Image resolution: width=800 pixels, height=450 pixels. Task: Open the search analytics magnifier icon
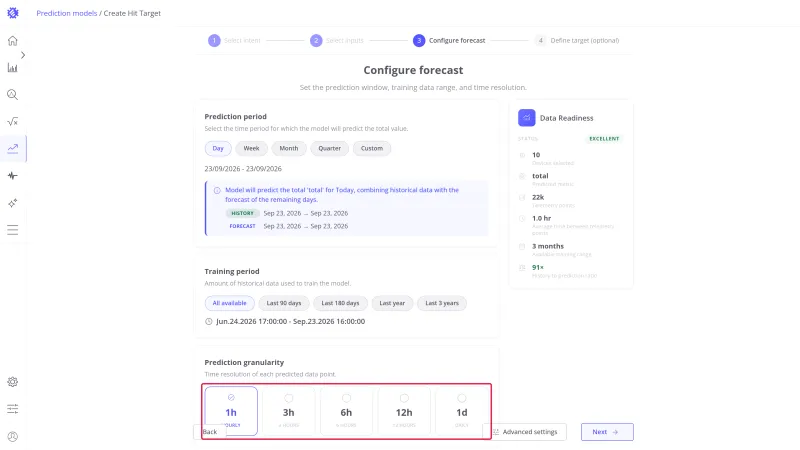pyautogui.click(x=13, y=94)
